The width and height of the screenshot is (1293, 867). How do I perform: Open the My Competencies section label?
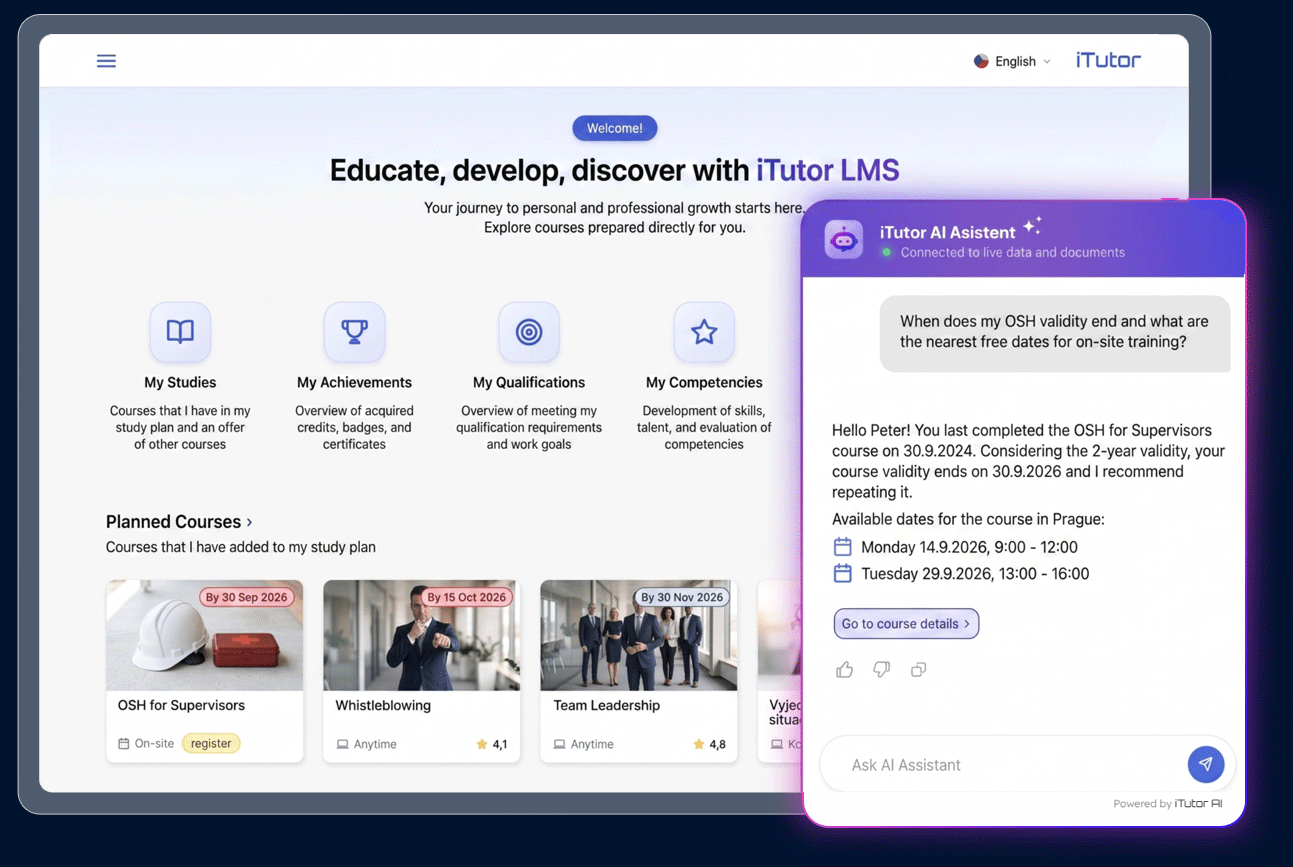[x=704, y=382]
